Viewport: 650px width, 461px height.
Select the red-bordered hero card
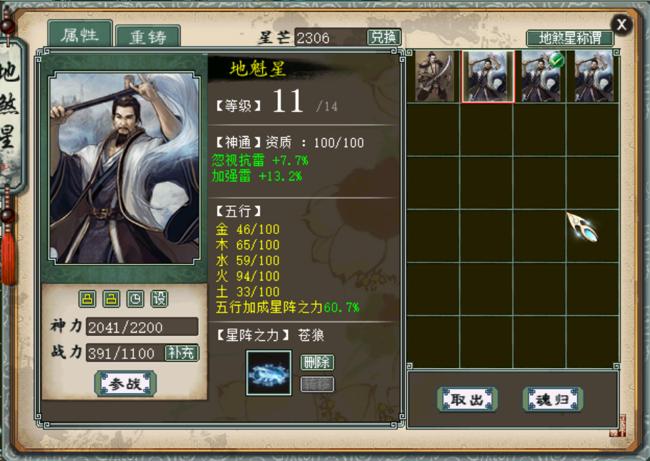[x=488, y=76]
